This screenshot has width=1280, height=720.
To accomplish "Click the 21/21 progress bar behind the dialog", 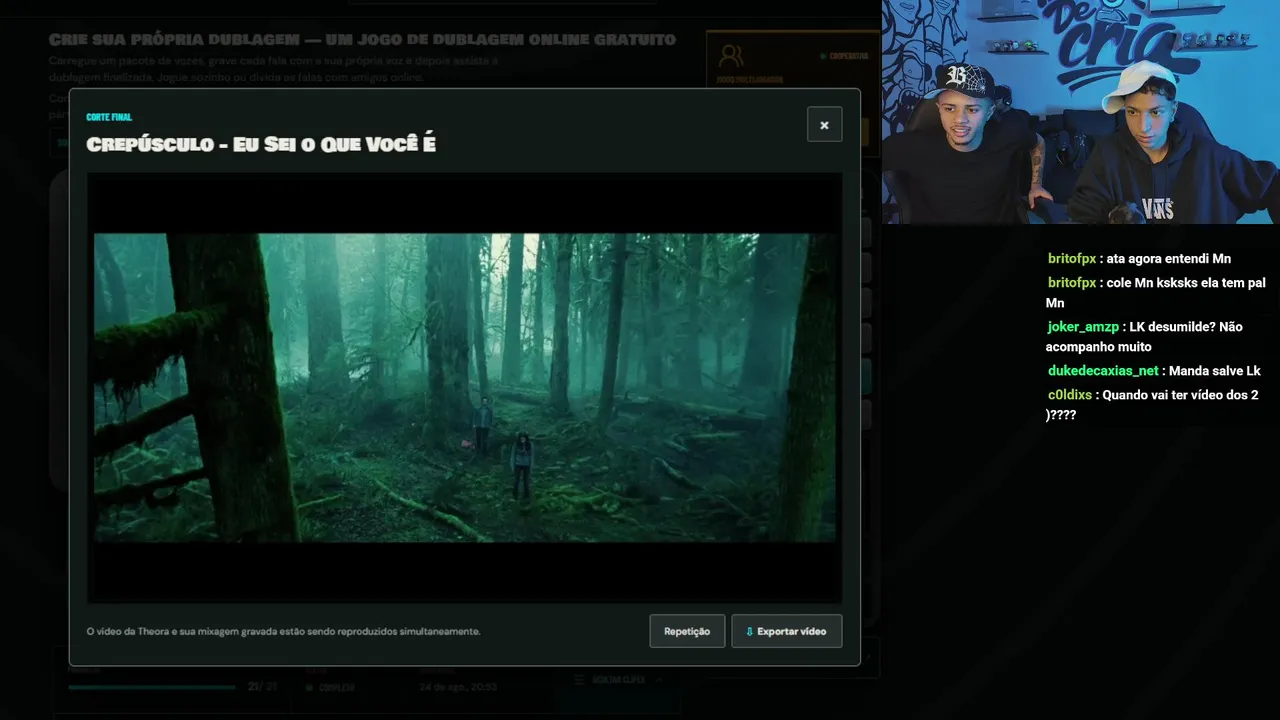I will coord(151,687).
